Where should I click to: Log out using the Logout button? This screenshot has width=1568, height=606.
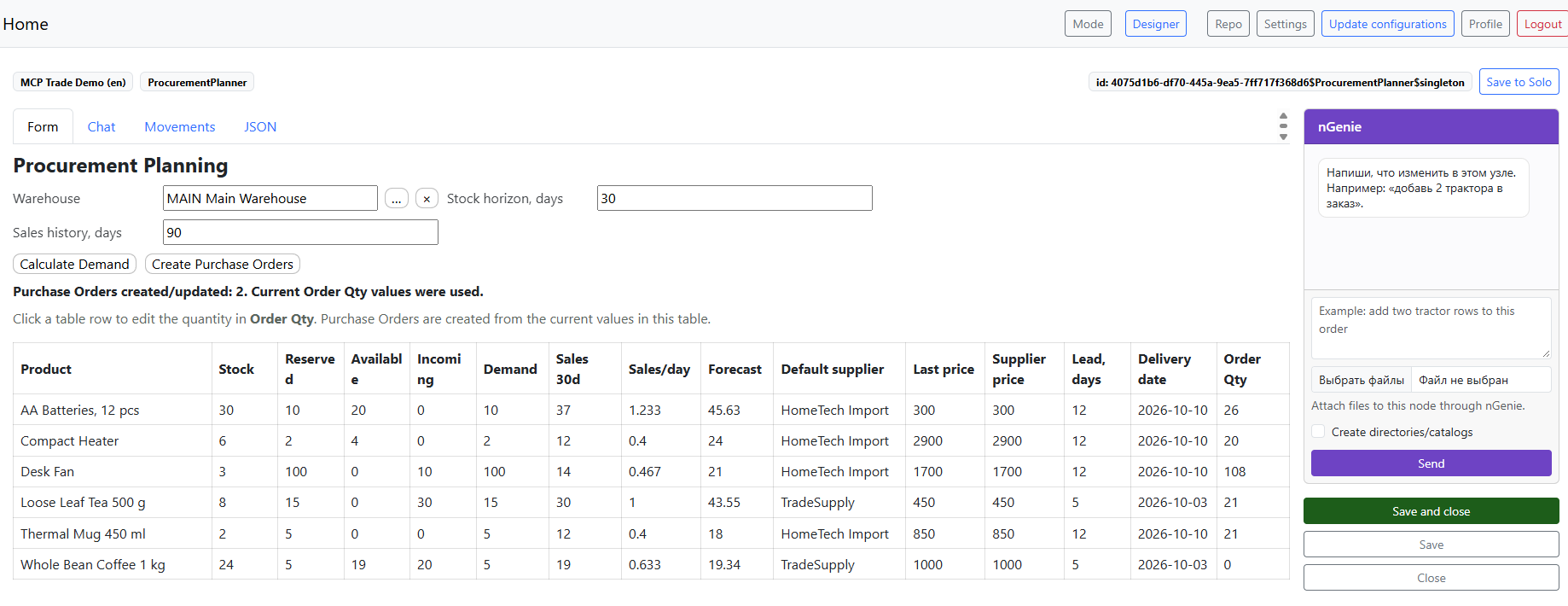tap(1542, 24)
